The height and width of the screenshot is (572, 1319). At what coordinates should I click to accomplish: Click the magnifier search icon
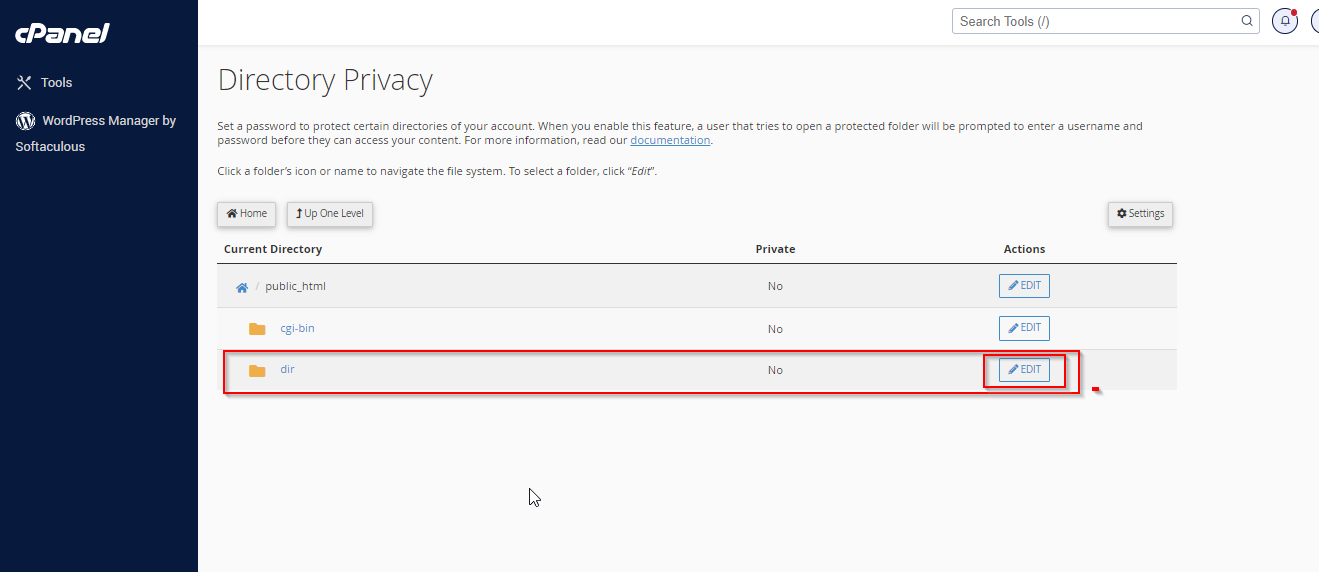[1247, 21]
